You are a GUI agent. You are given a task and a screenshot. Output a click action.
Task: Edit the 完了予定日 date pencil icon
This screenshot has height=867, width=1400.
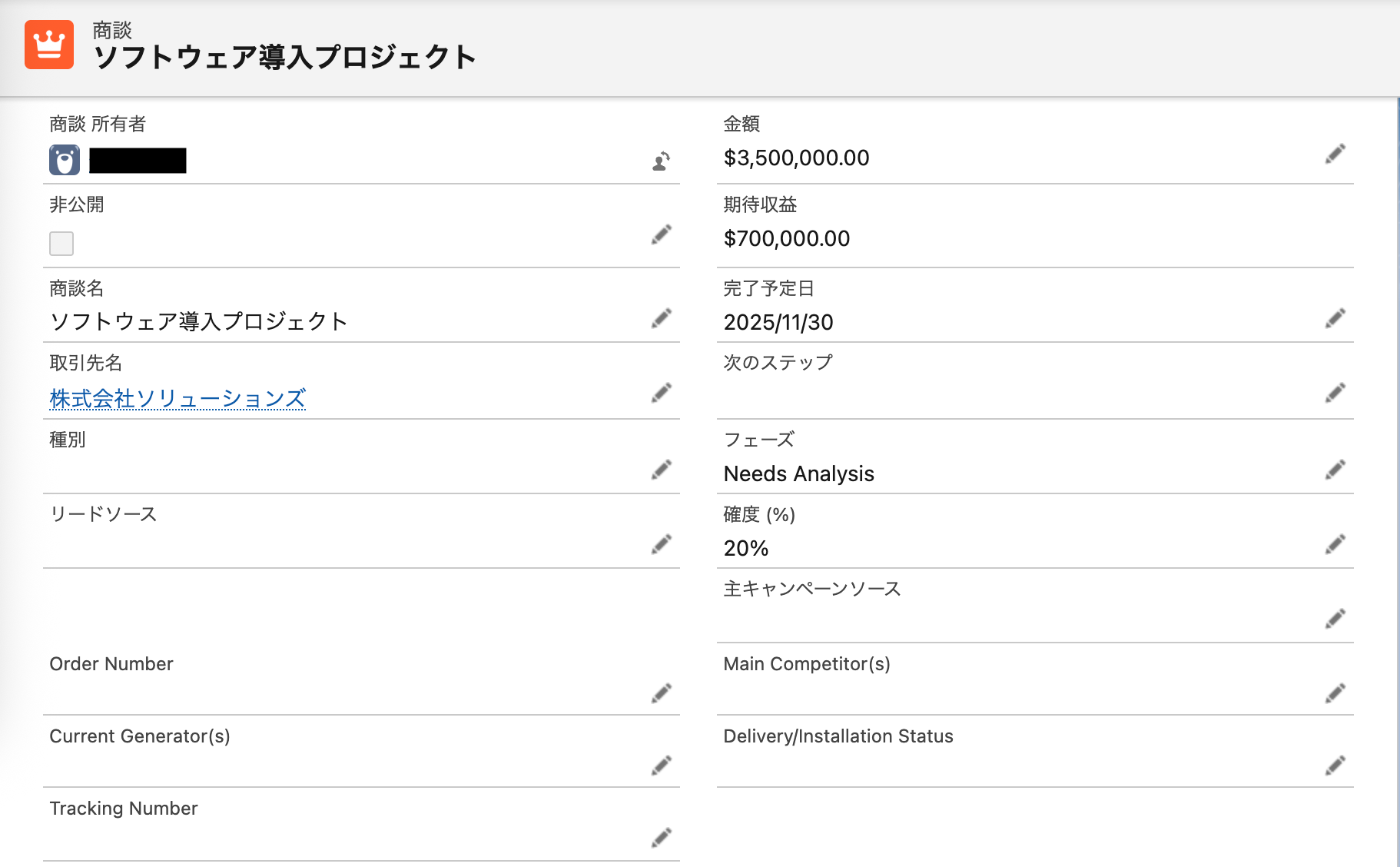tap(1335, 318)
